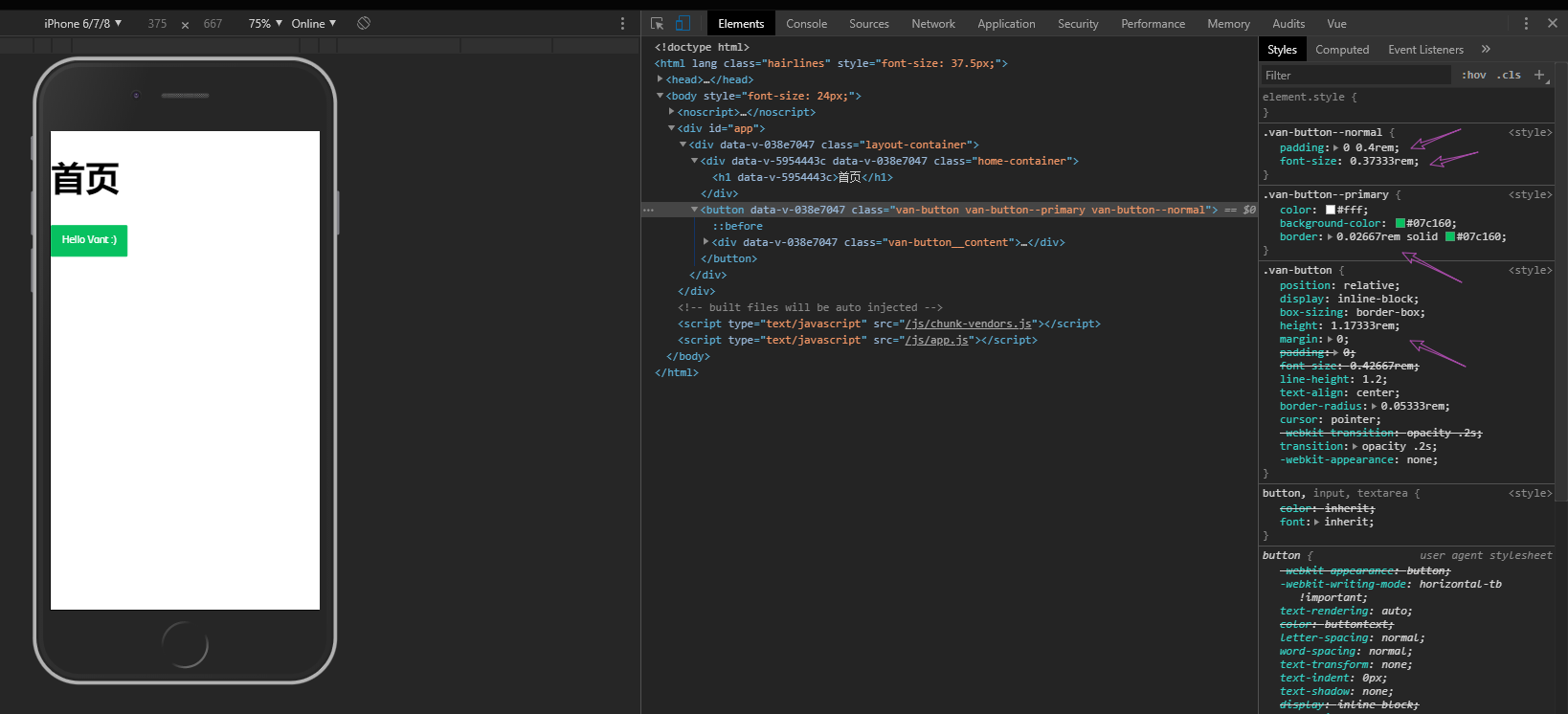Click the inspect element picker icon
The width and height of the screenshot is (1568, 714).
(x=657, y=24)
